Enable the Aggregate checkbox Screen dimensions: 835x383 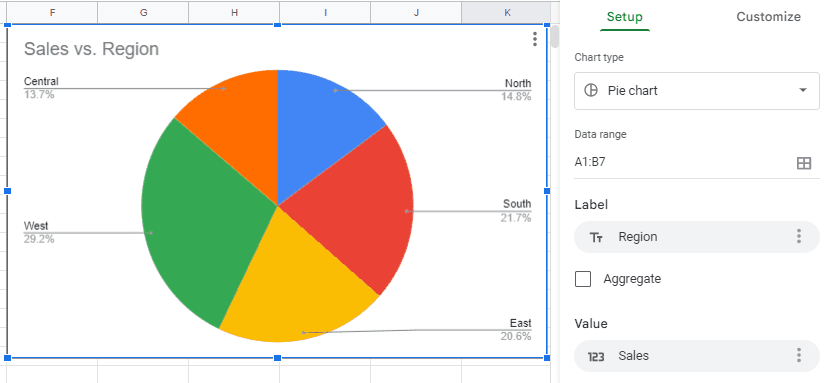583,279
